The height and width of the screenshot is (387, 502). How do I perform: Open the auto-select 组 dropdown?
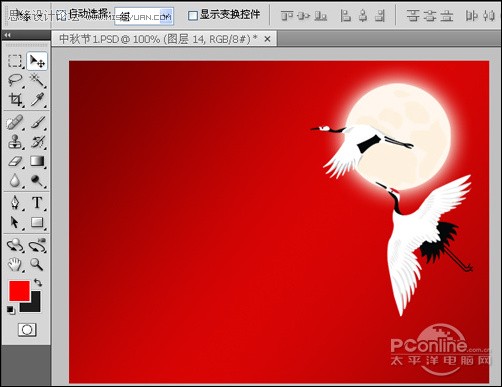(144, 16)
